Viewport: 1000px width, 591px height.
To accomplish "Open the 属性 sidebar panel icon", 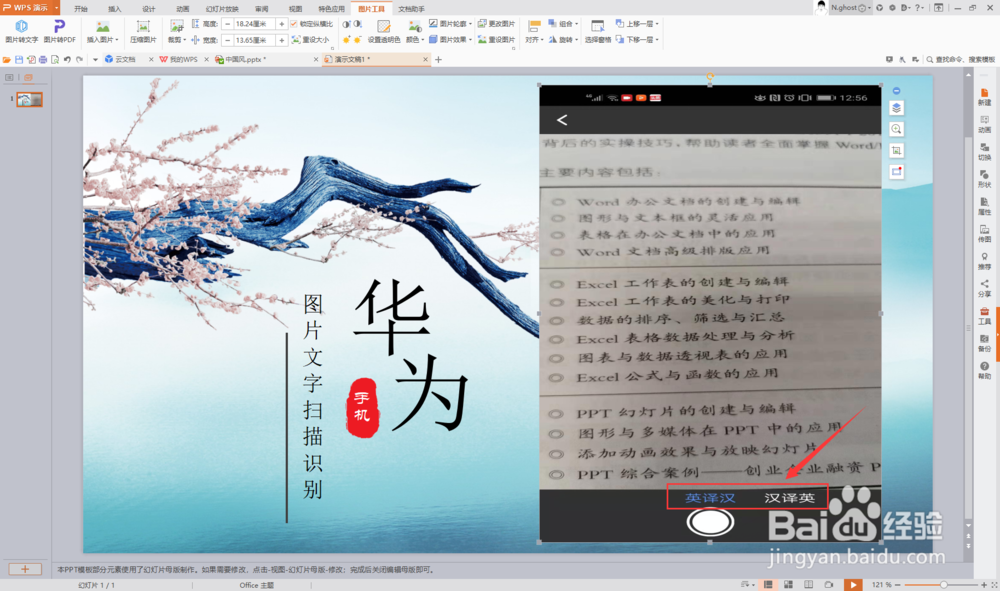I will click(985, 207).
